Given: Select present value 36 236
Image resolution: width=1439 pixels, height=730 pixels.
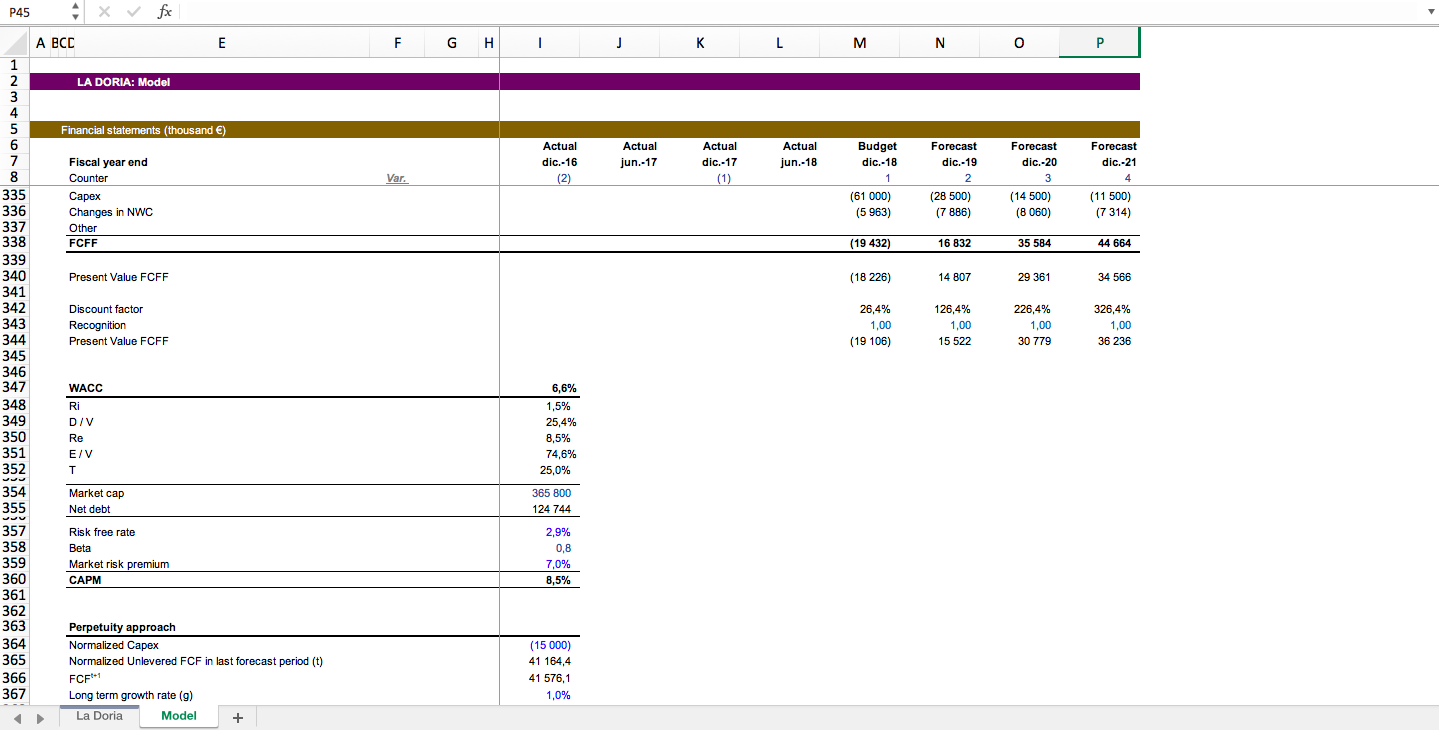Looking at the screenshot, I should click(x=1114, y=341).
